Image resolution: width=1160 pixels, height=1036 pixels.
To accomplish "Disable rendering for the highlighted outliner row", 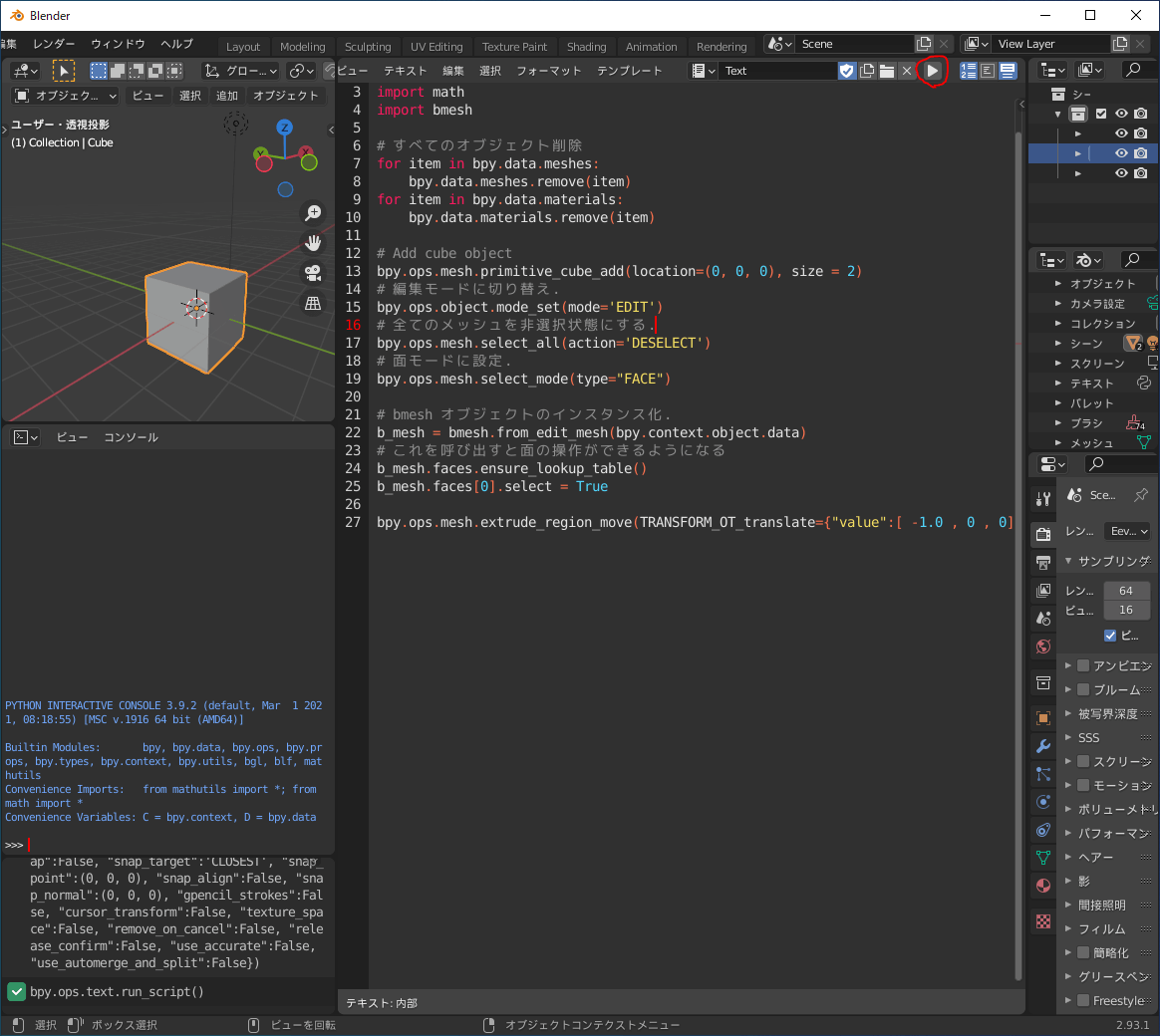I will (1141, 153).
